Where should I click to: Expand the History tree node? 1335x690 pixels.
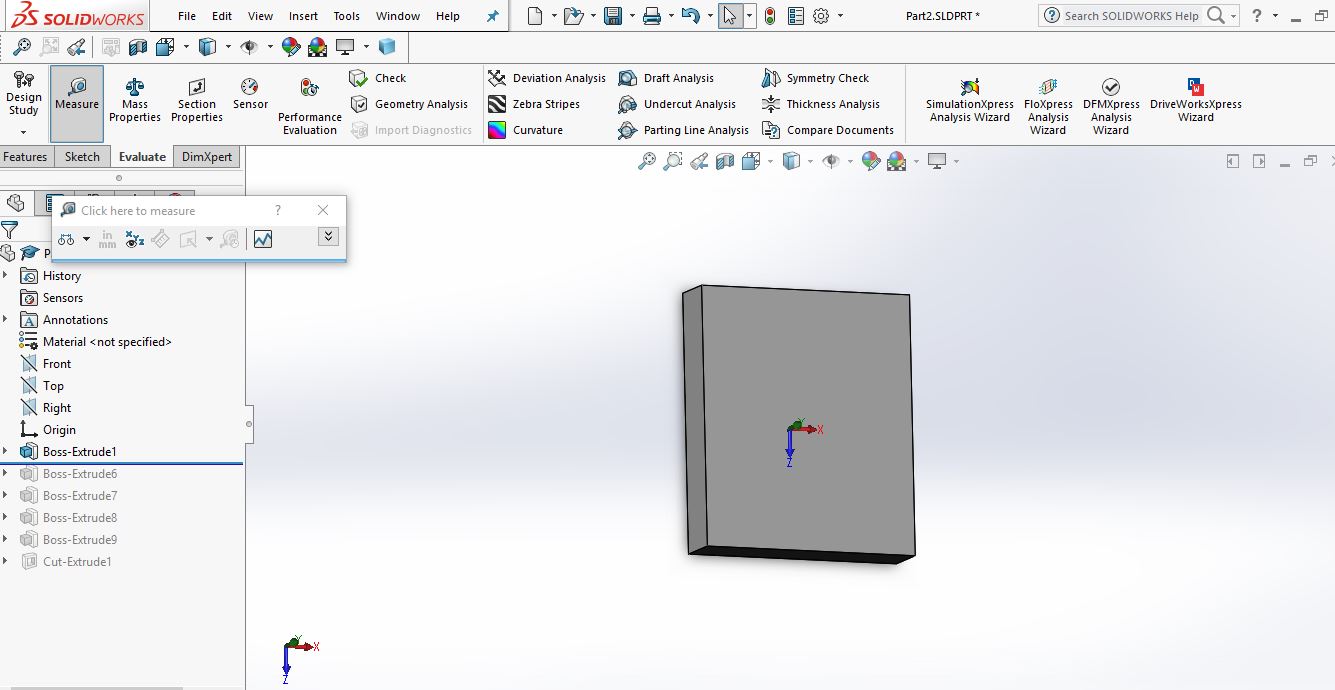[6, 275]
